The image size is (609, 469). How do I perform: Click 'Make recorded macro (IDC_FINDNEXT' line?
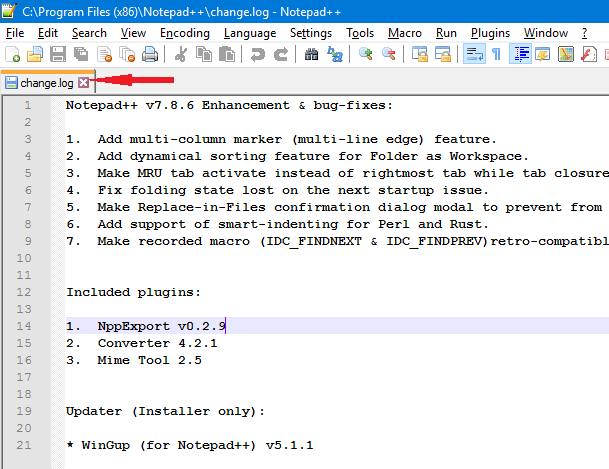337,241
